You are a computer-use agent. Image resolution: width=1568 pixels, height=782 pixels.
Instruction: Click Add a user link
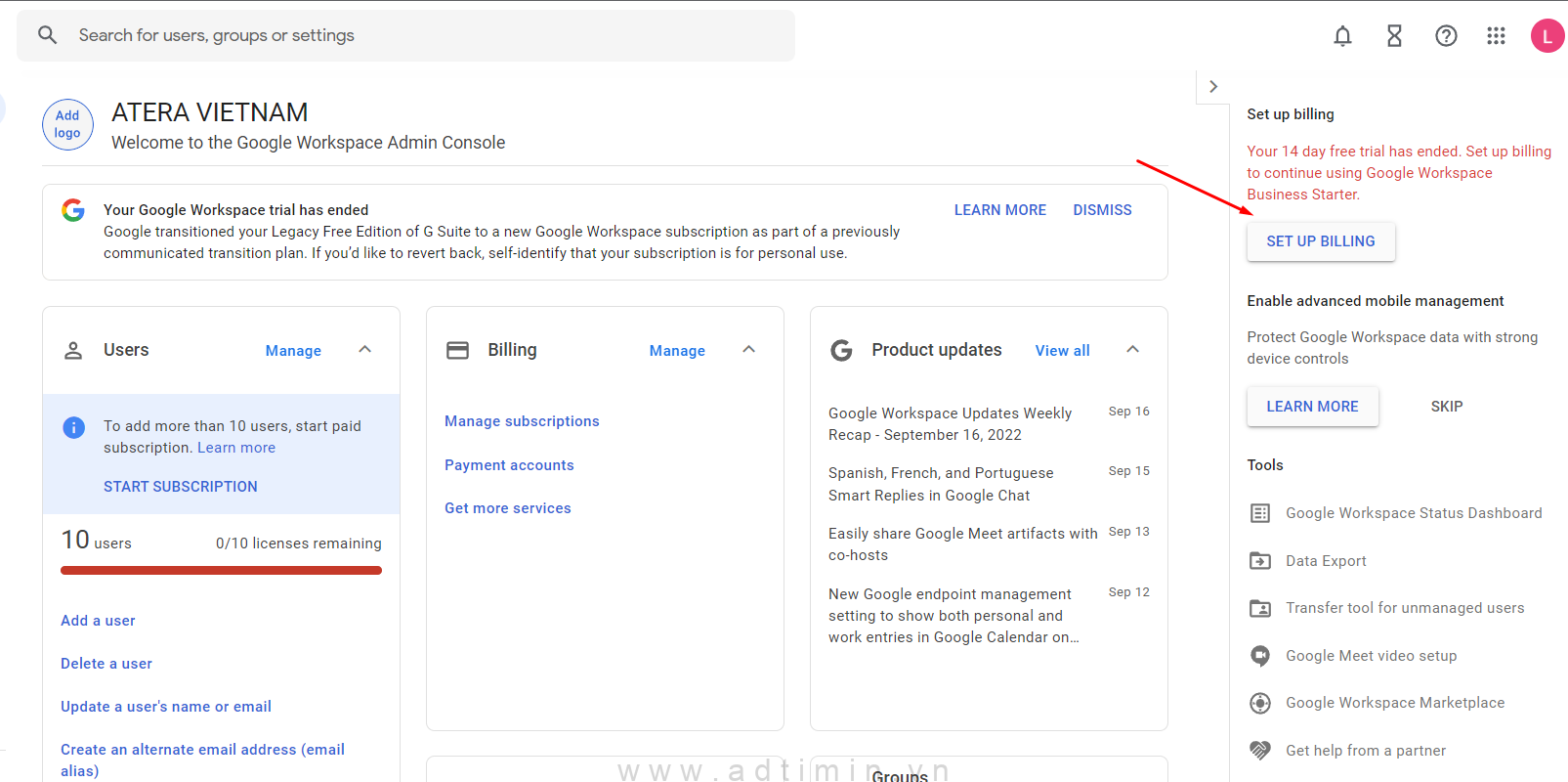click(98, 621)
